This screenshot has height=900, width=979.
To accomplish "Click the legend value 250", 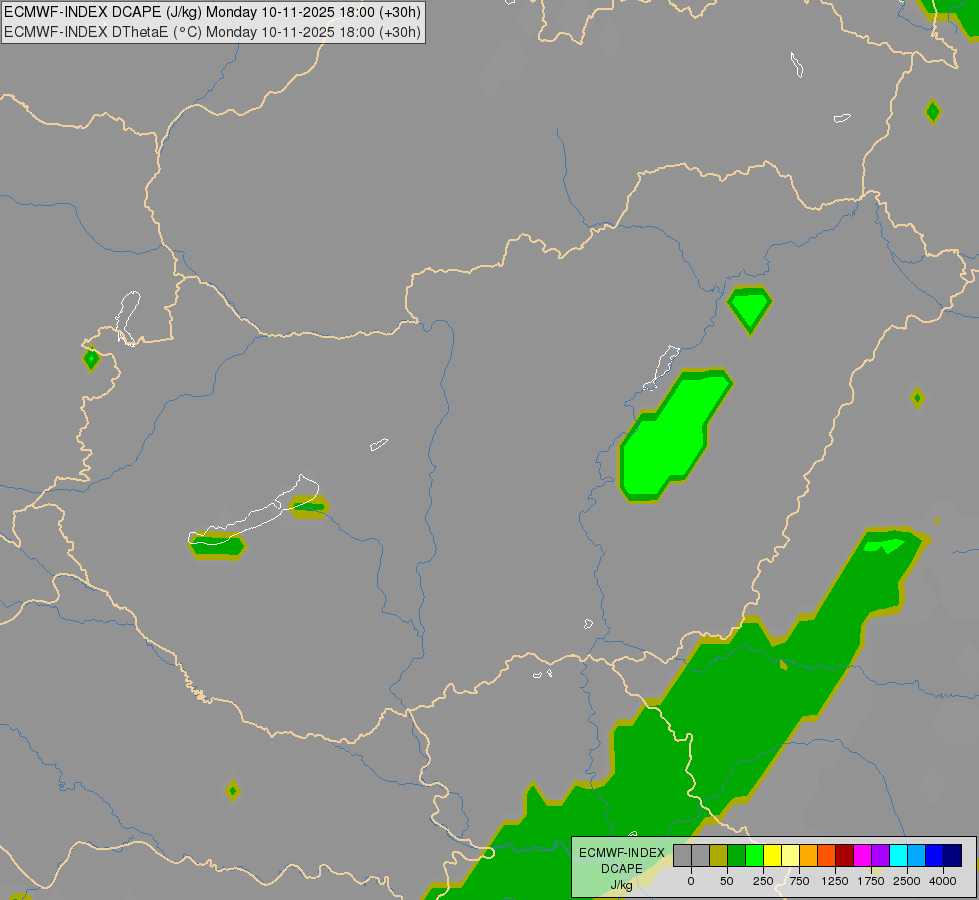I will click(763, 881).
